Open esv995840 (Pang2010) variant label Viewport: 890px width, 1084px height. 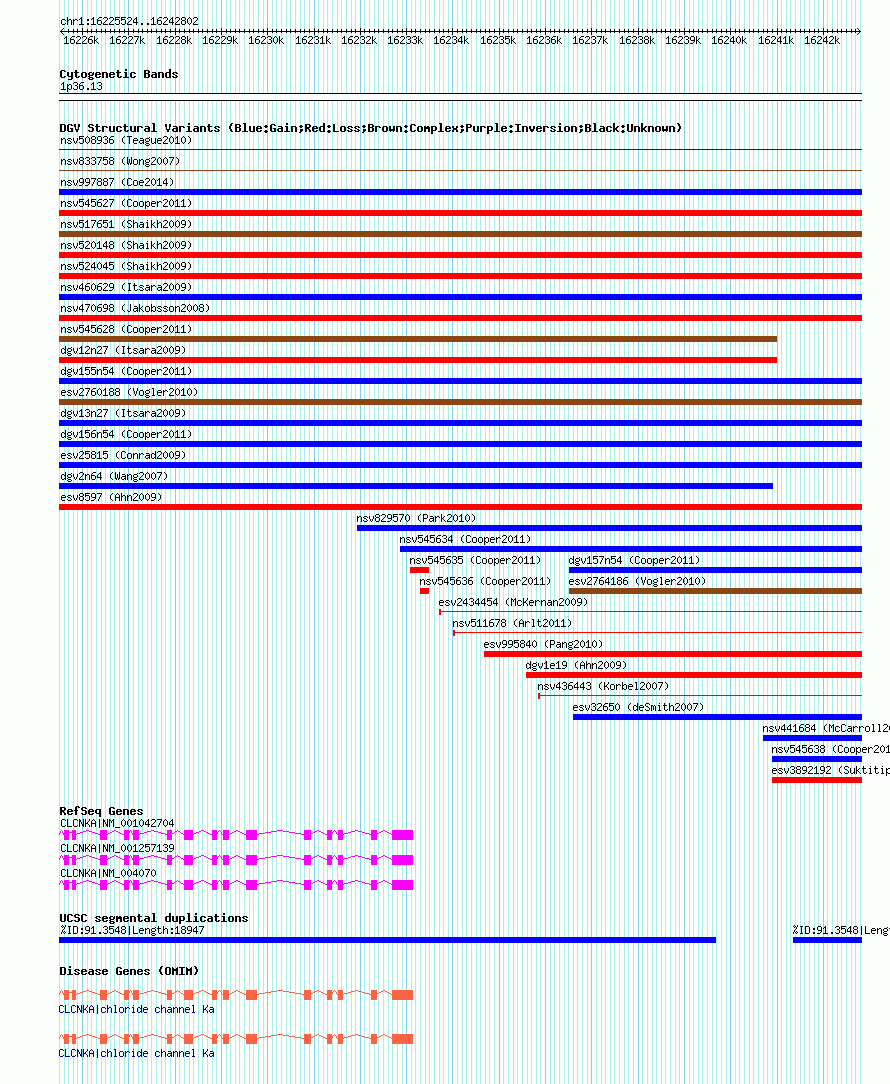(x=543, y=644)
